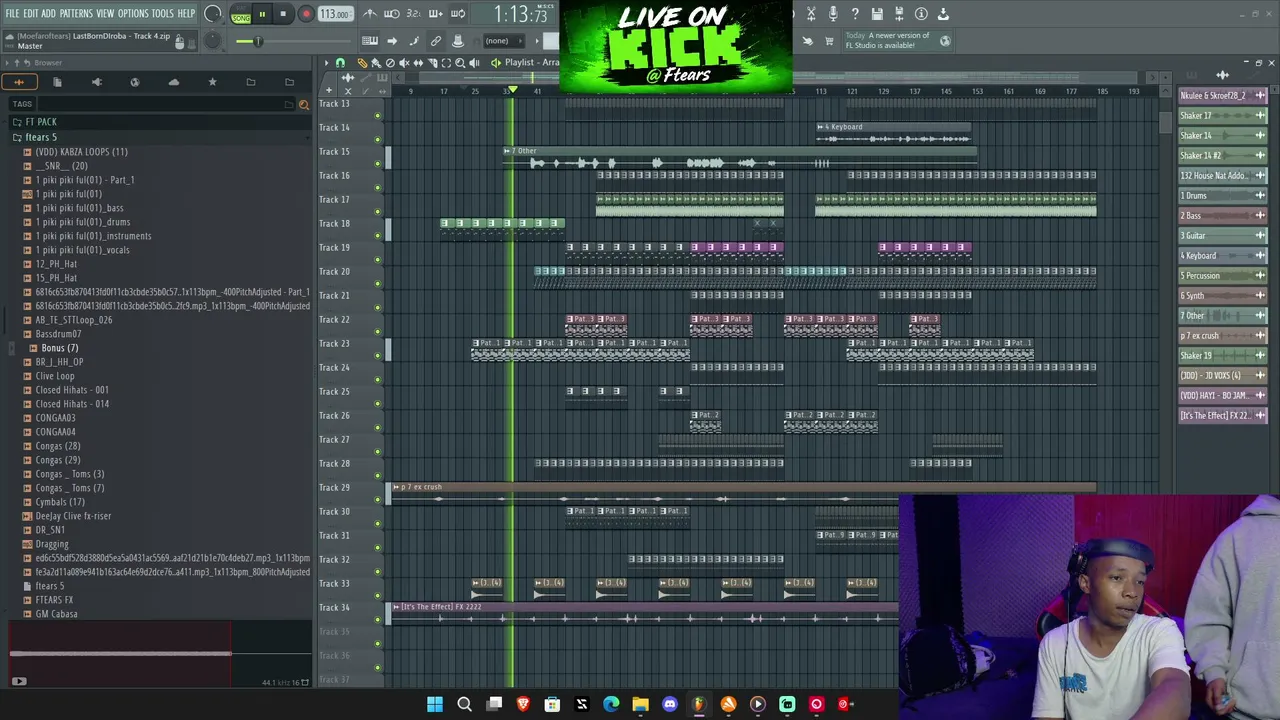Select the Playback speaker tool in Playlist

[474, 63]
